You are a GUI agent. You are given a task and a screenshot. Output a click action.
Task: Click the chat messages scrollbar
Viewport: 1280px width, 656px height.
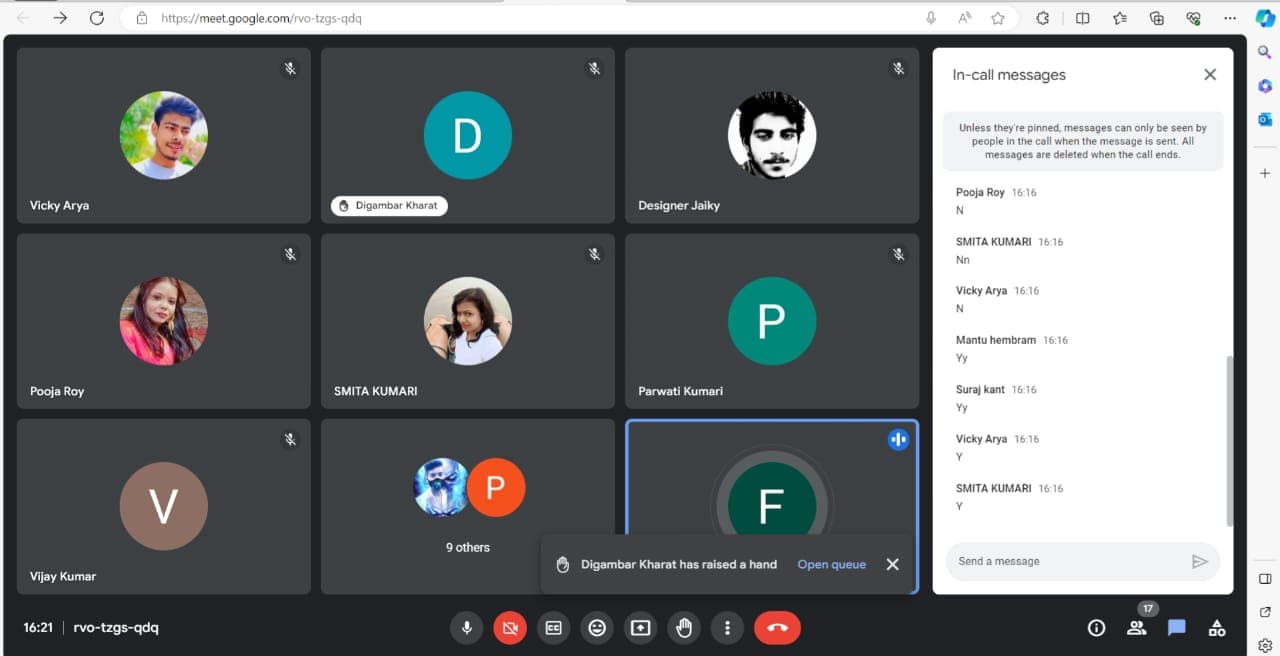[x=1229, y=440]
